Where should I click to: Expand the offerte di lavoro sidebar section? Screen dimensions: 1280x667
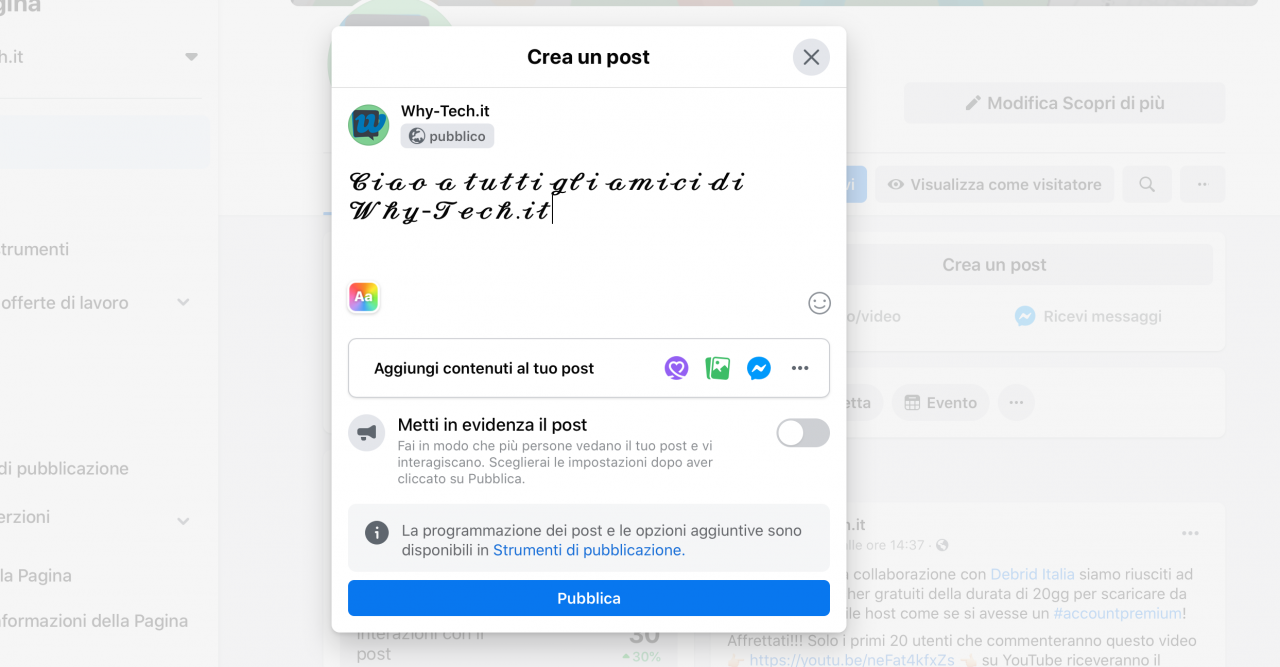tap(183, 302)
